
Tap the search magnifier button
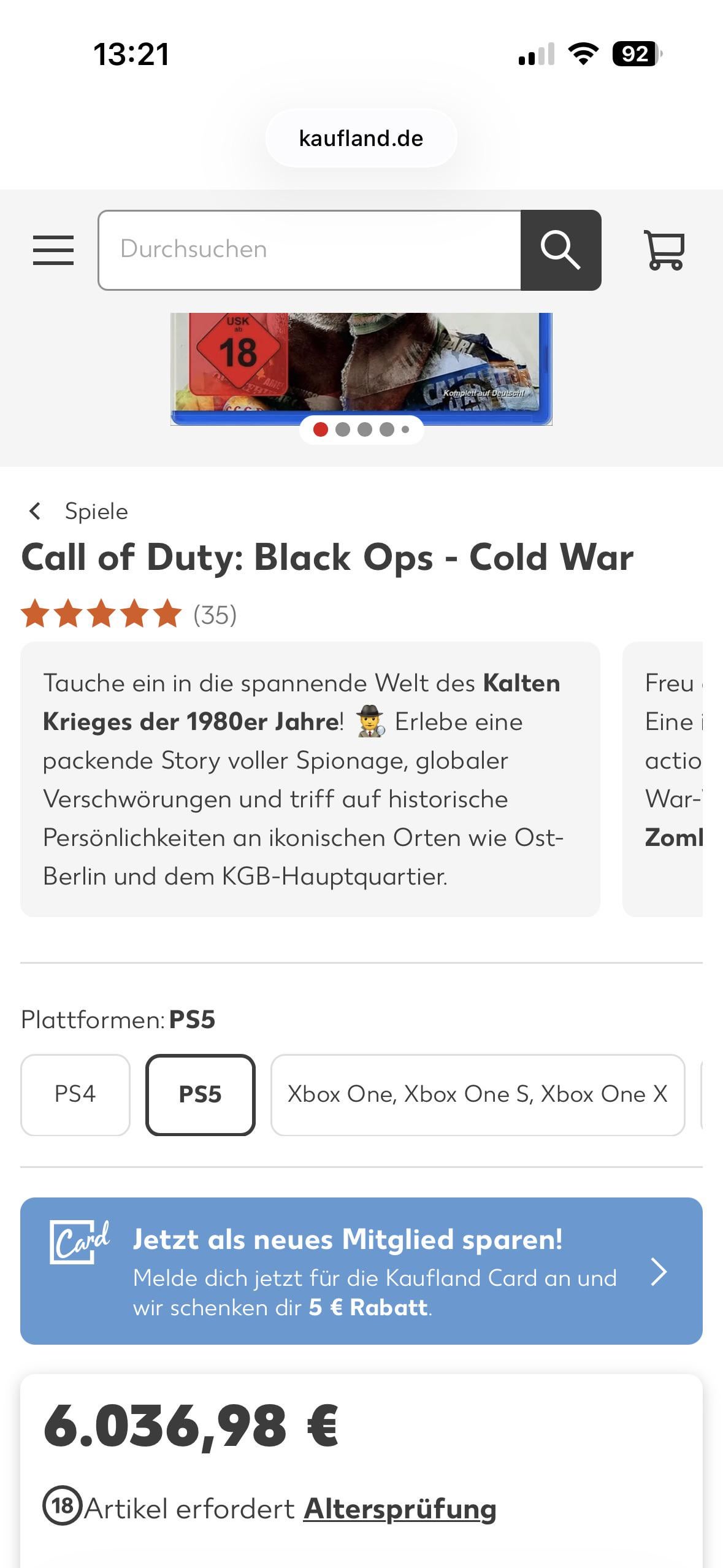560,250
